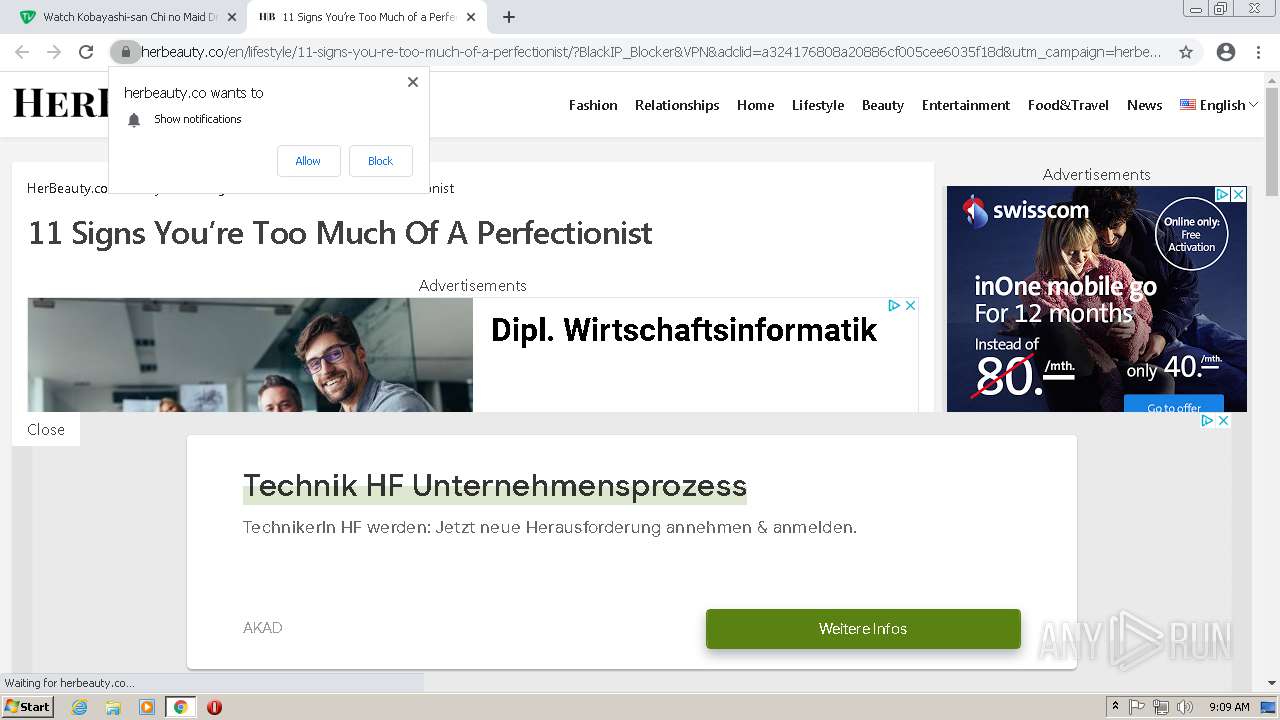Click the HerBeauty site logo
The image size is (1280, 720).
[60, 103]
